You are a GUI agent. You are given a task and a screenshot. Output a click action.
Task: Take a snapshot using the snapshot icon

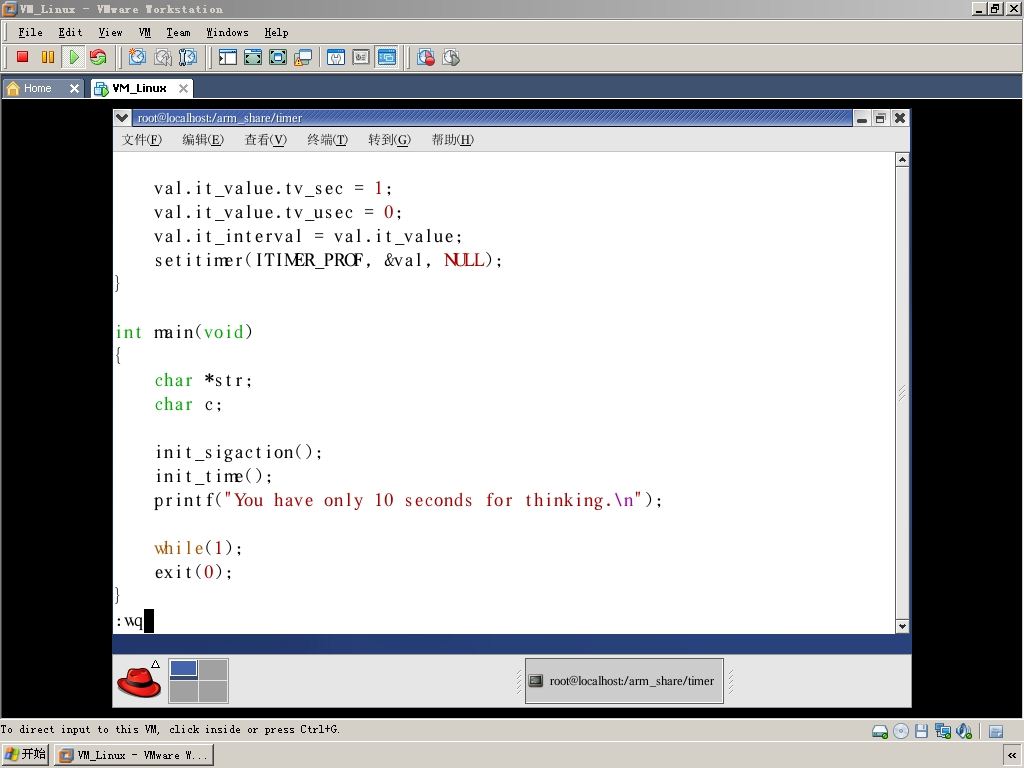[x=137, y=57]
